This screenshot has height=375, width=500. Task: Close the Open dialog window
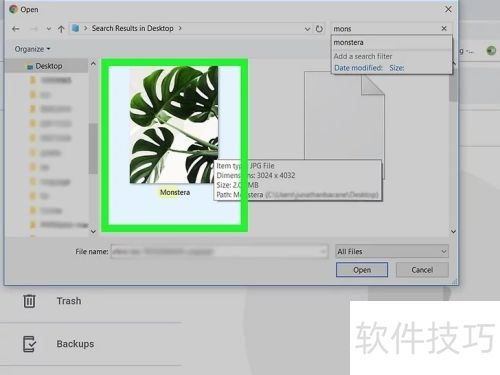click(448, 9)
